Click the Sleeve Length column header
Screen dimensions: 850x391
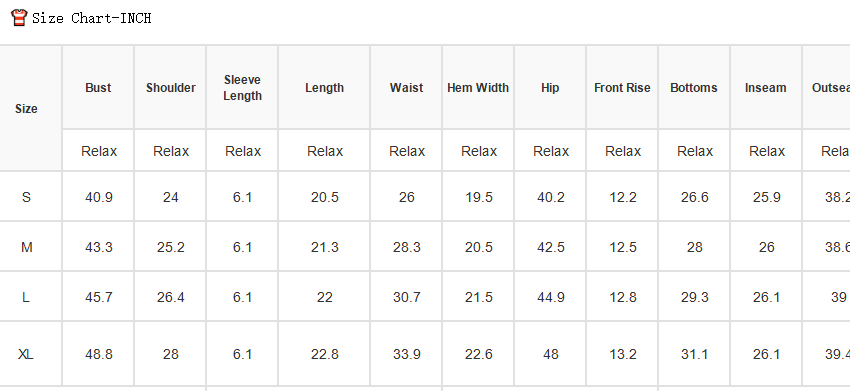[x=242, y=88]
